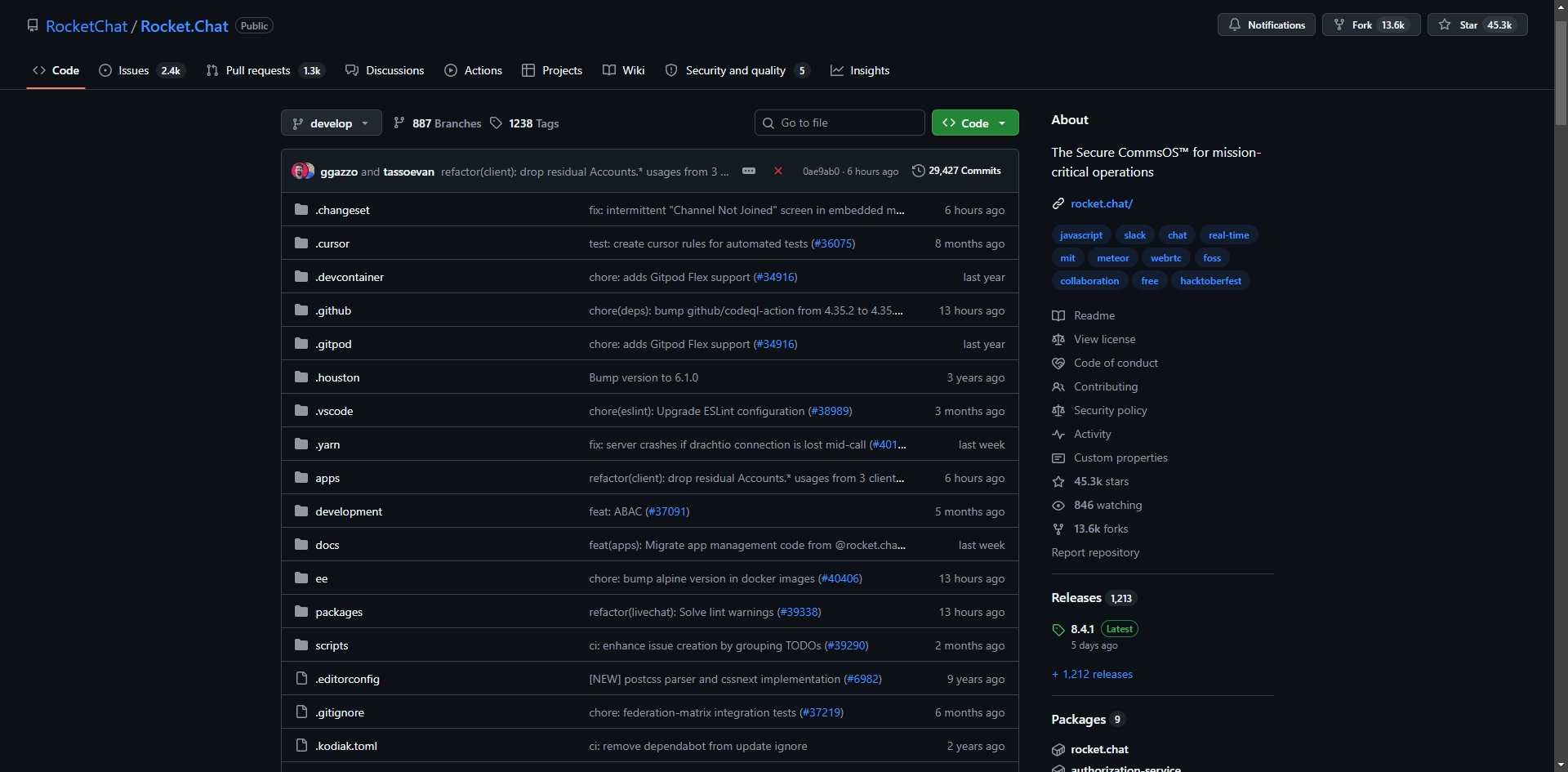
Task: Select the javascript topic tag
Action: [x=1081, y=235]
